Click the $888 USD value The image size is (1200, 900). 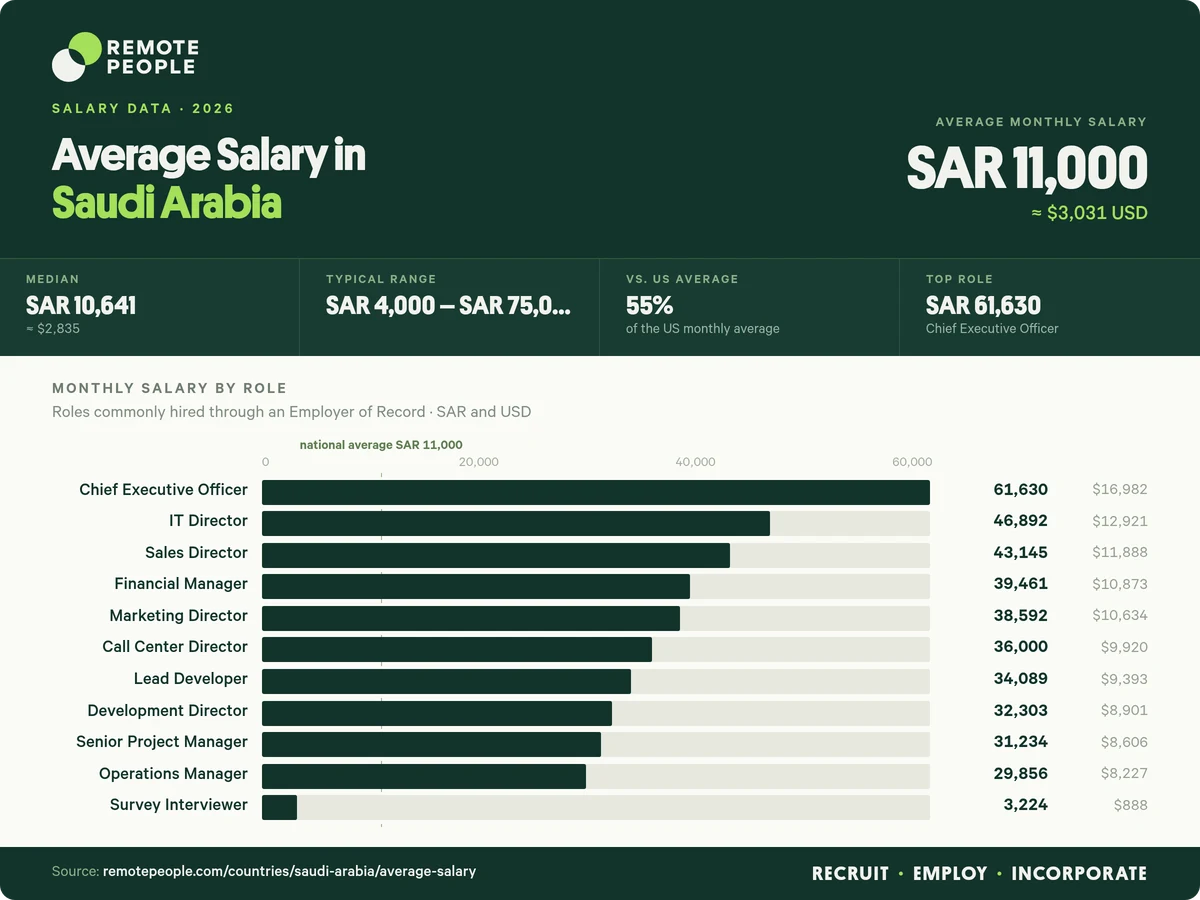click(1131, 805)
